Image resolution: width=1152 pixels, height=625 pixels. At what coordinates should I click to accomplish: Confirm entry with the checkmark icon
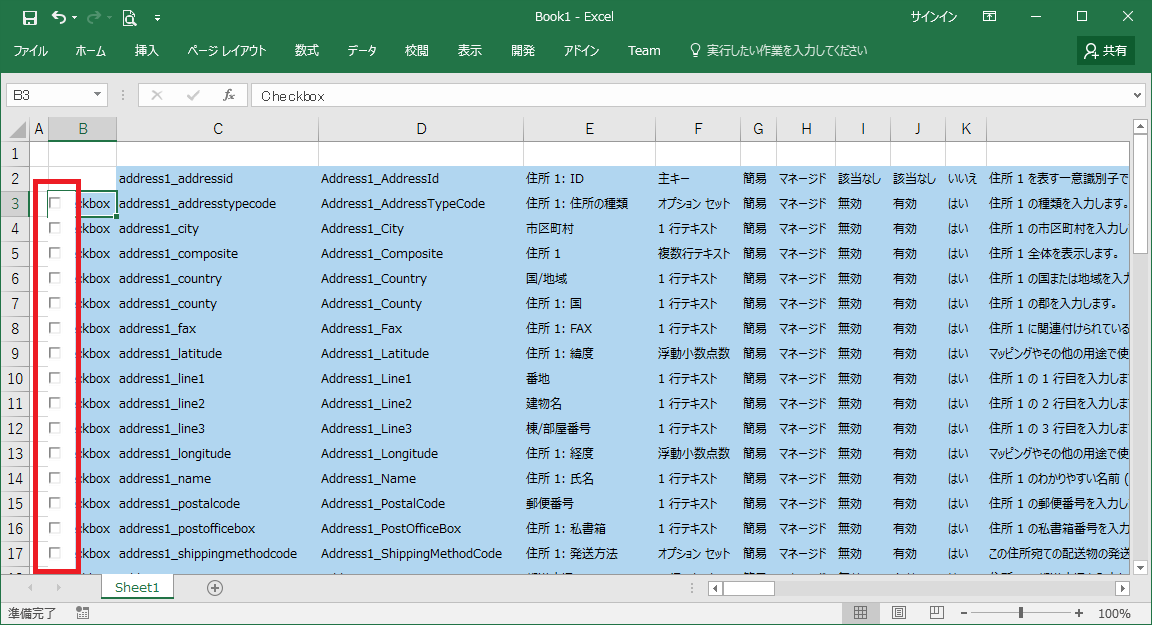(x=193, y=95)
